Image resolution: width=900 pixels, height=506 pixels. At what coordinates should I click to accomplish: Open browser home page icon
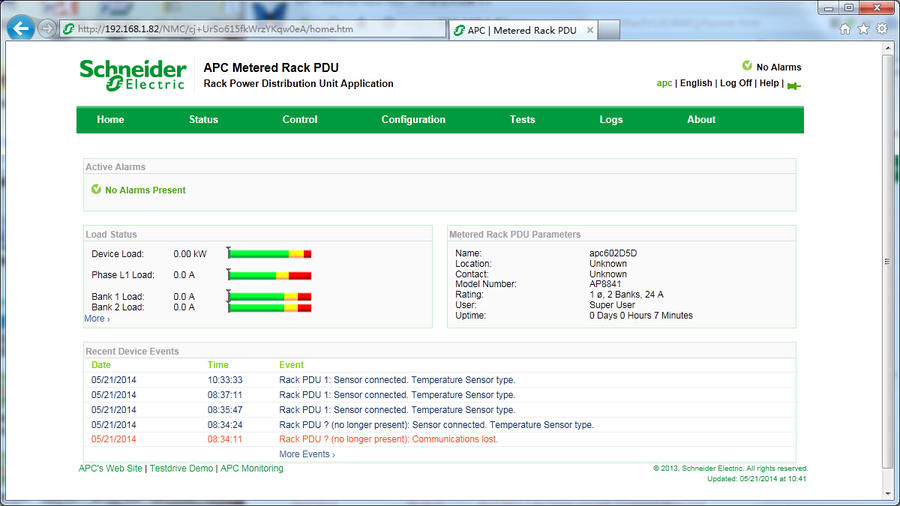click(x=845, y=29)
